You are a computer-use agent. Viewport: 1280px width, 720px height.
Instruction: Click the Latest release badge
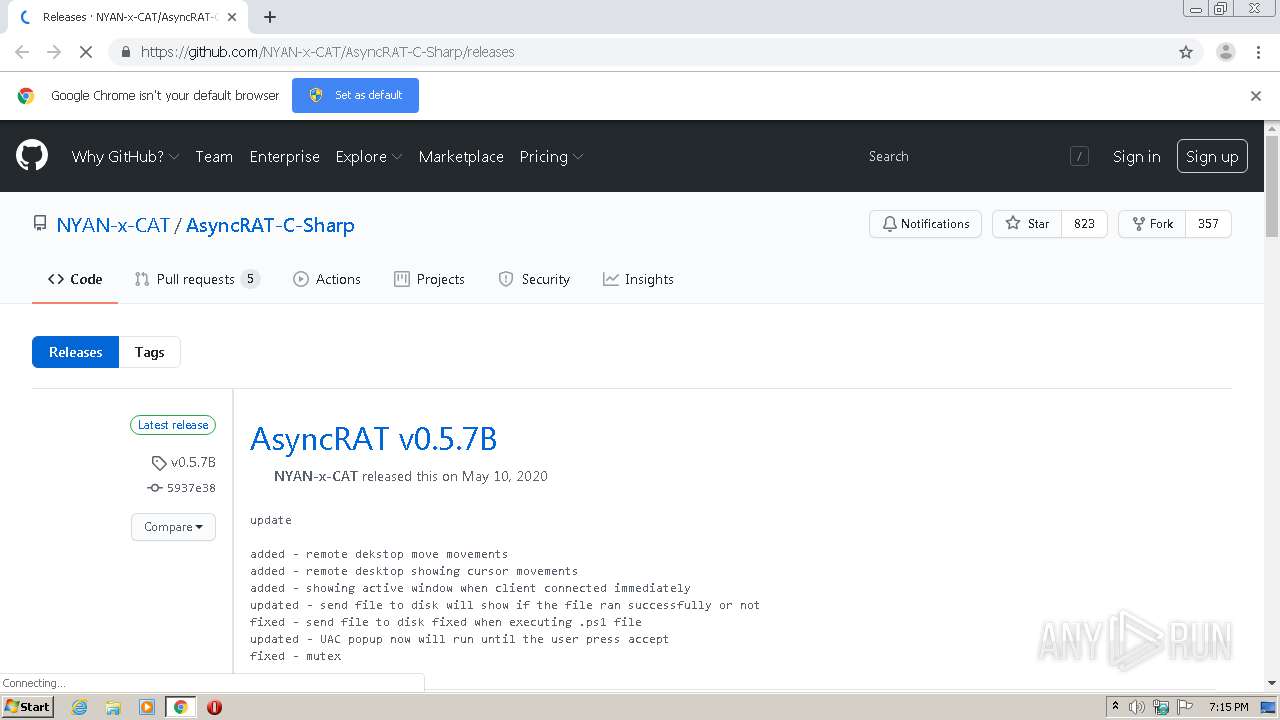[x=173, y=425]
